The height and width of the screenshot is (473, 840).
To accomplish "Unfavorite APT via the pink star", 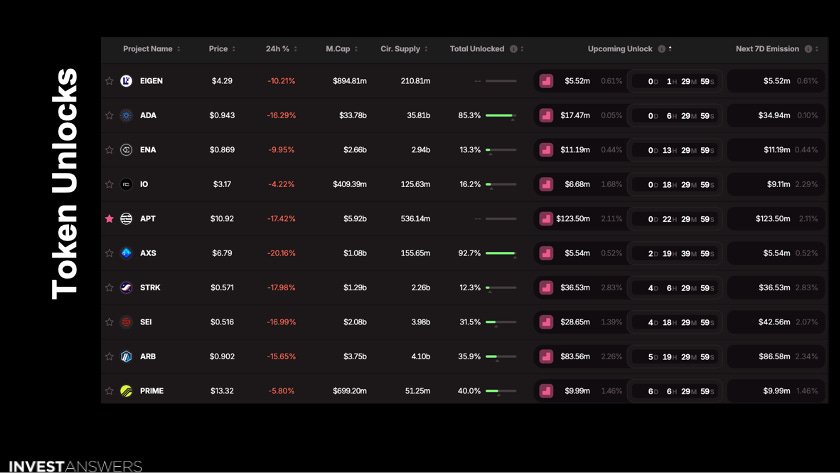I will pos(109,219).
